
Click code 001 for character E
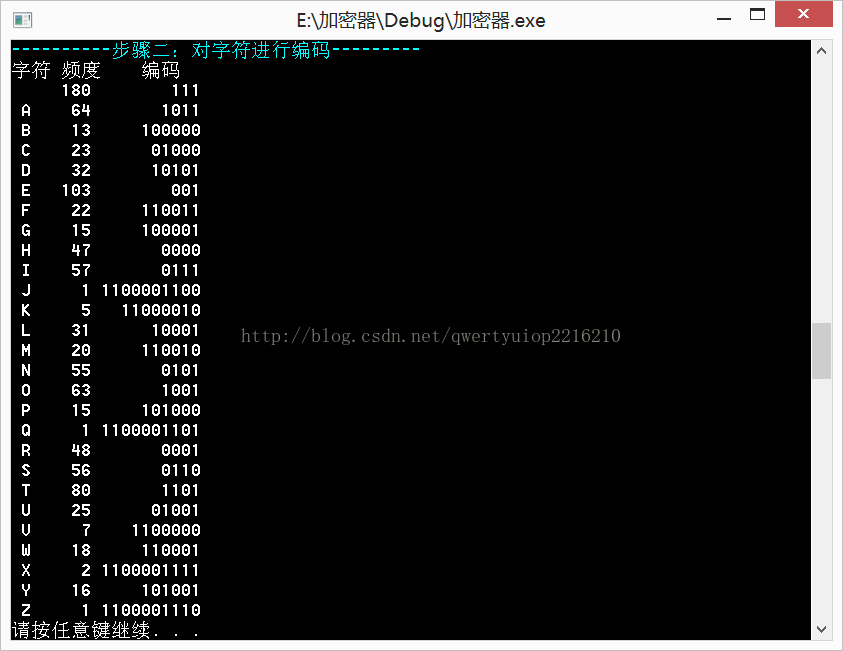[x=185, y=190]
